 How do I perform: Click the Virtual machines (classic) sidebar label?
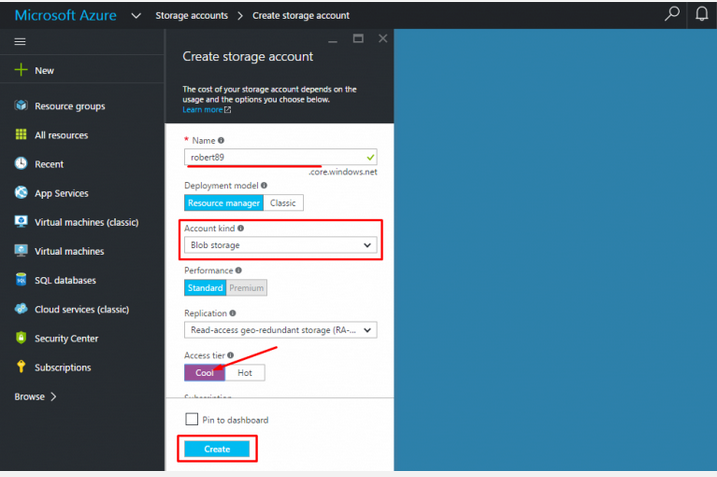pyautogui.click(x=86, y=222)
